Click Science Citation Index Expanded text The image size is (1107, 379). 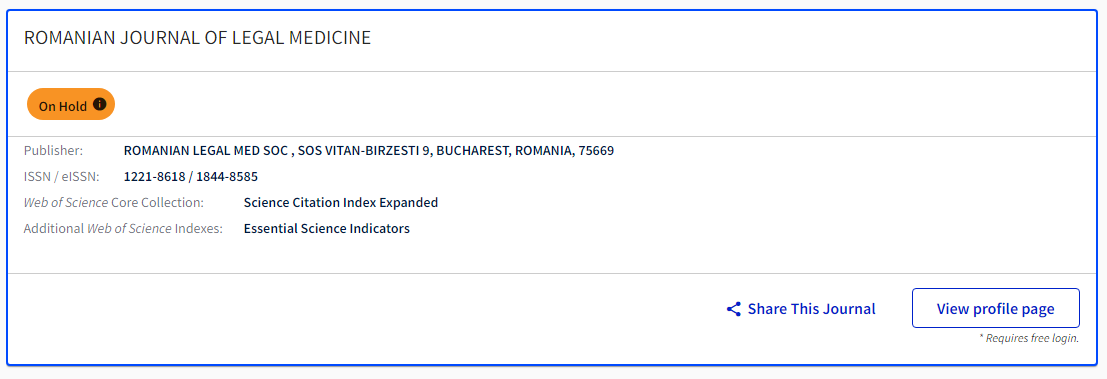[x=341, y=203]
